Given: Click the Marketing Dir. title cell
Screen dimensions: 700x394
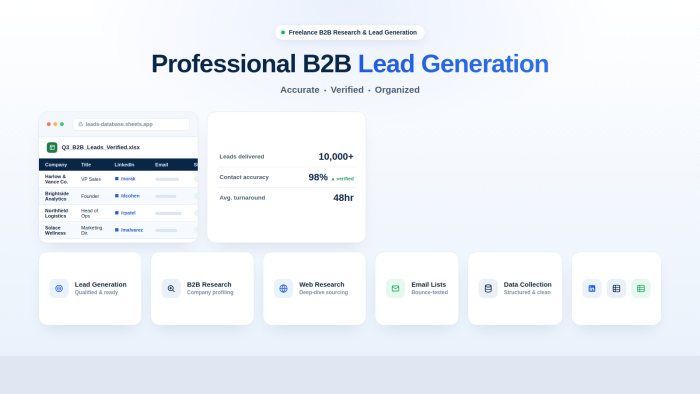Looking at the screenshot, I should (x=92, y=230).
